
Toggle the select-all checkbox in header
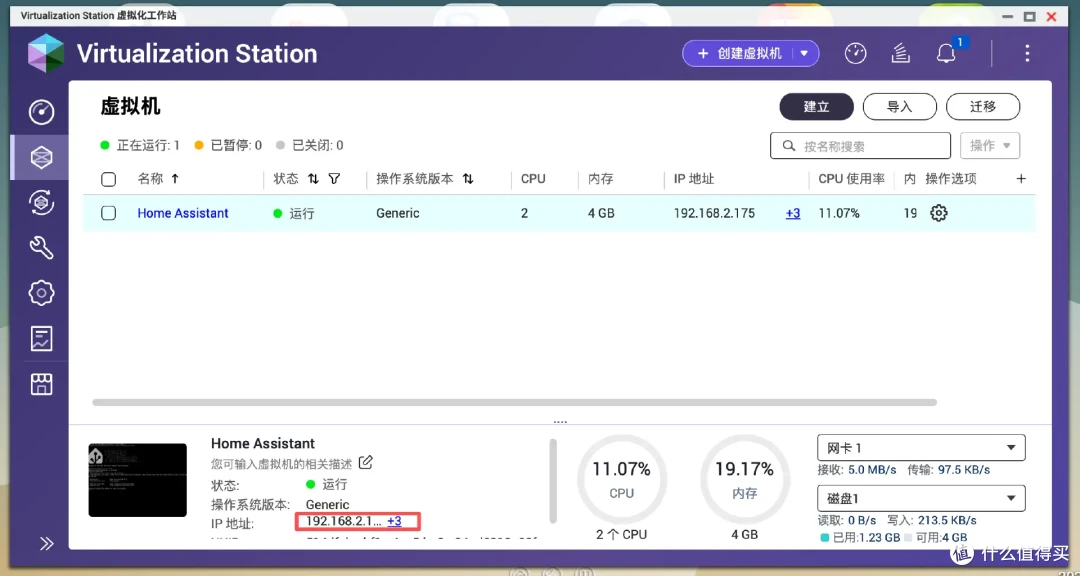[x=108, y=179]
